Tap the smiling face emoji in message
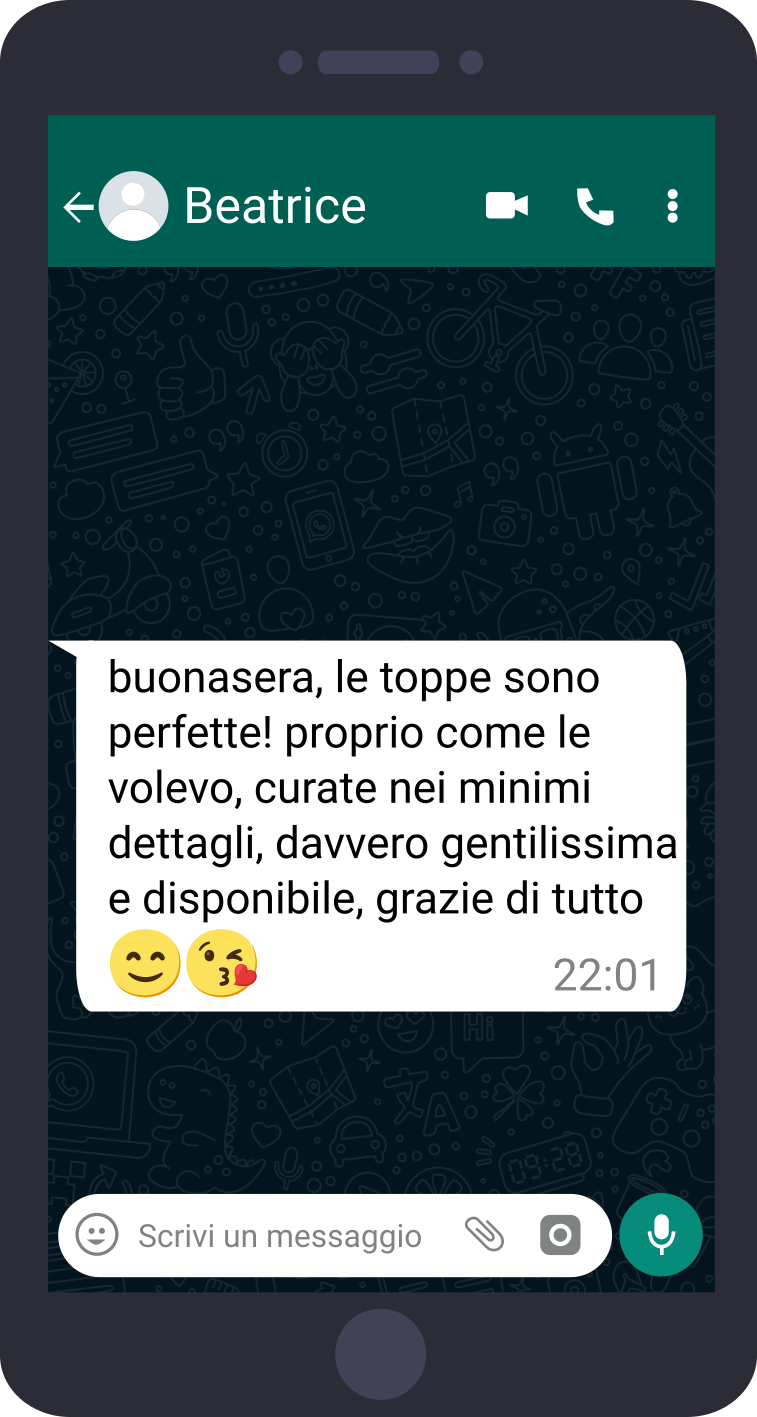Viewport: 757px width, 1417px height. pos(145,966)
